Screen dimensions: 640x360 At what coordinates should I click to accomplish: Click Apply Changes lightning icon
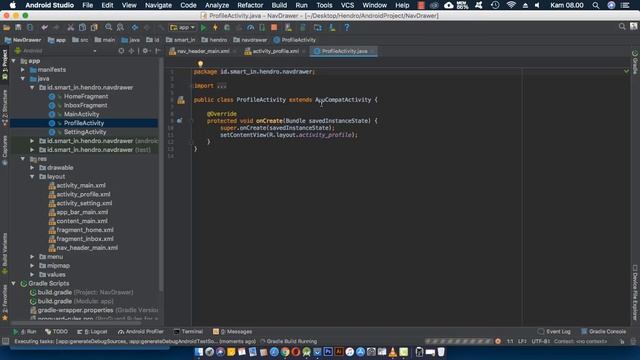[x=215, y=27]
